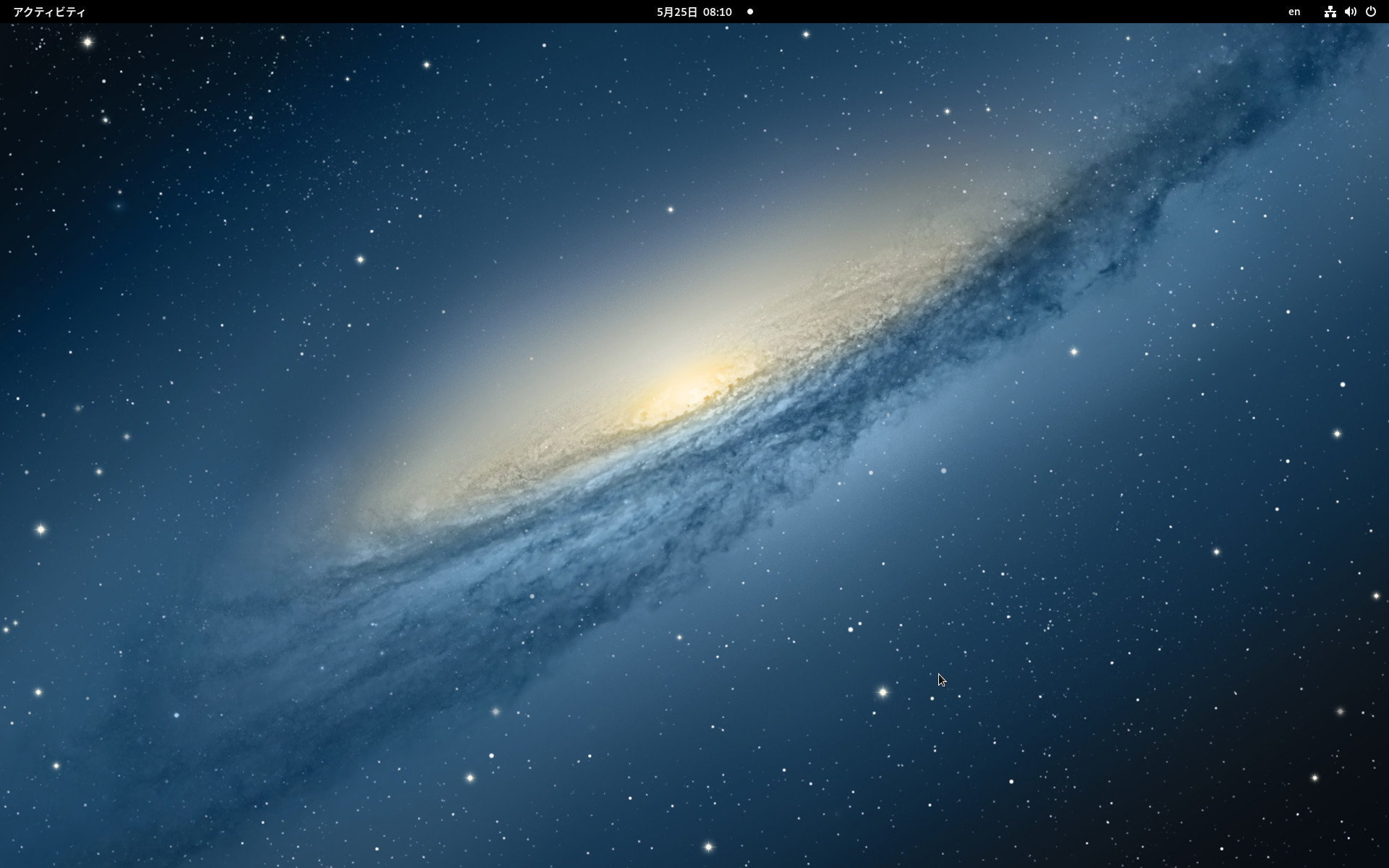Open the clock showing 5月25日 08:10
This screenshot has height=868, width=1389.
(x=694, y=12)
